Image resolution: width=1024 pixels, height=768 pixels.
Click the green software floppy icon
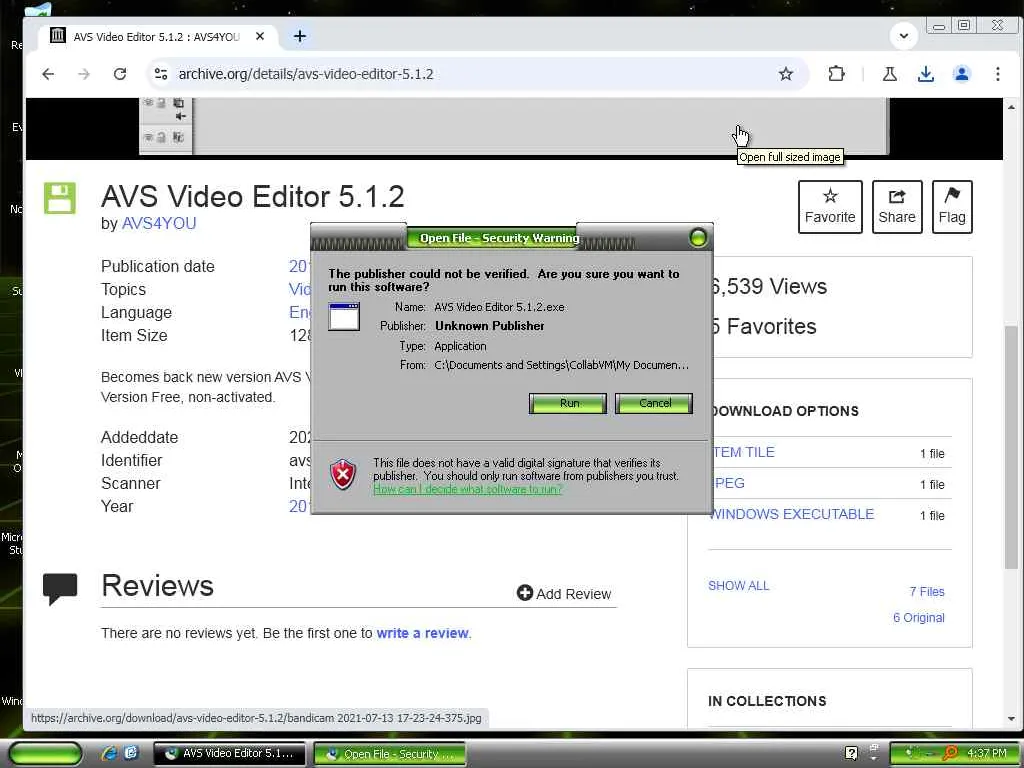[60, 198]
